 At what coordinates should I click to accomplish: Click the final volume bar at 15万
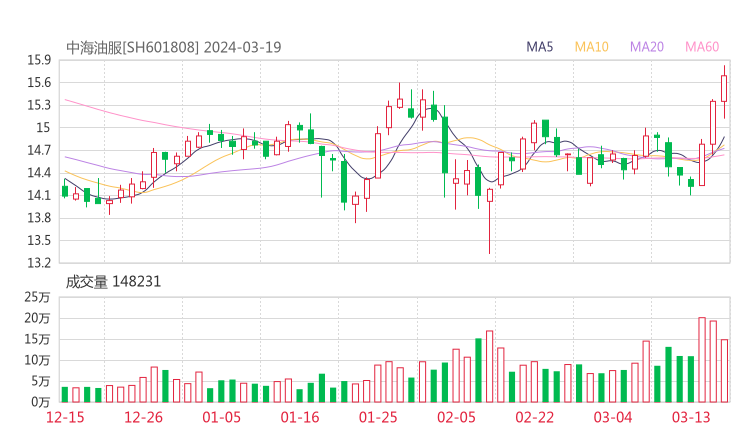click(x=724, y=371)
